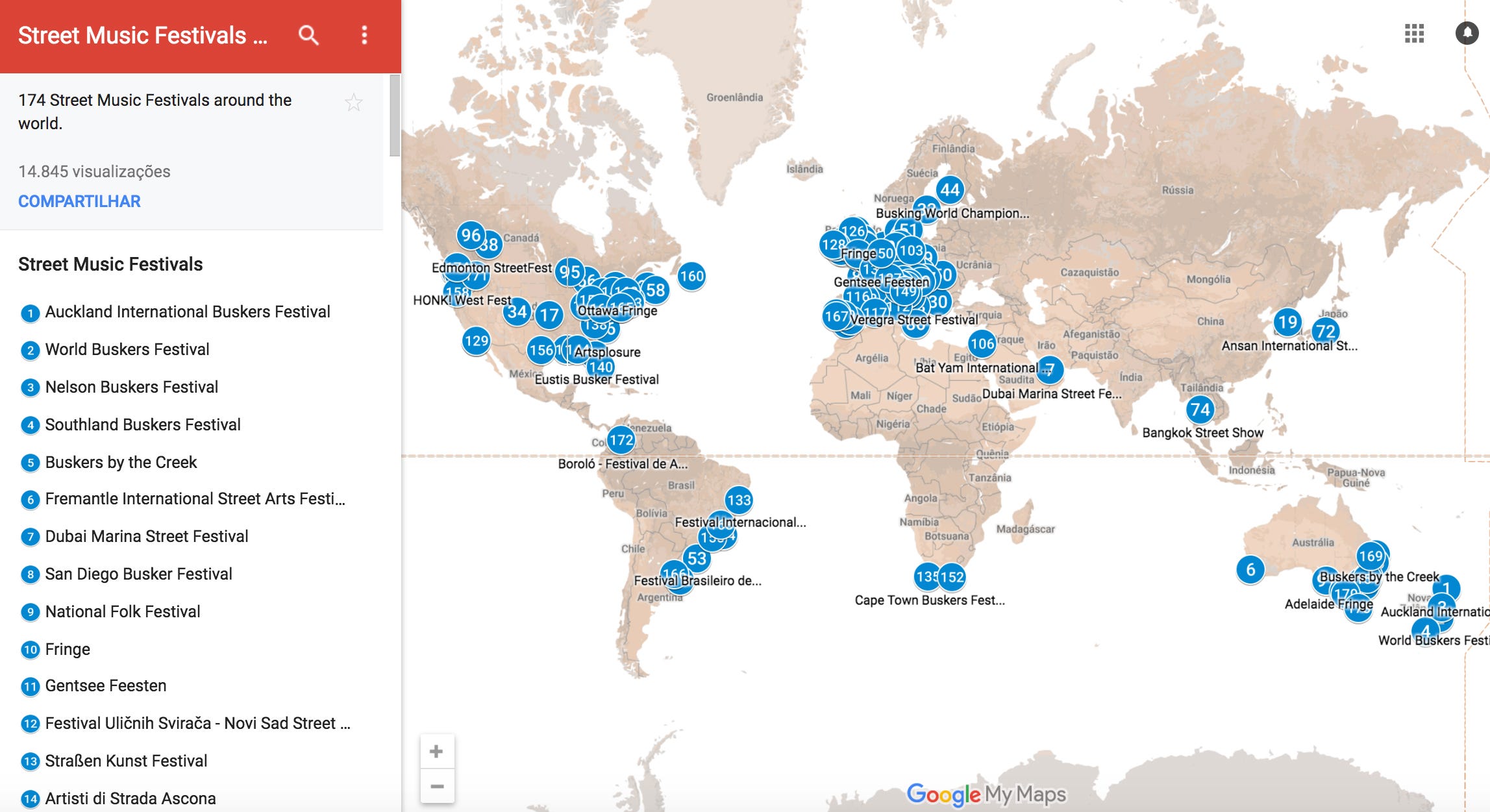Click map marker 17 in central USA
Viewport: 1490px width, 812px height.
coord(549,315)
